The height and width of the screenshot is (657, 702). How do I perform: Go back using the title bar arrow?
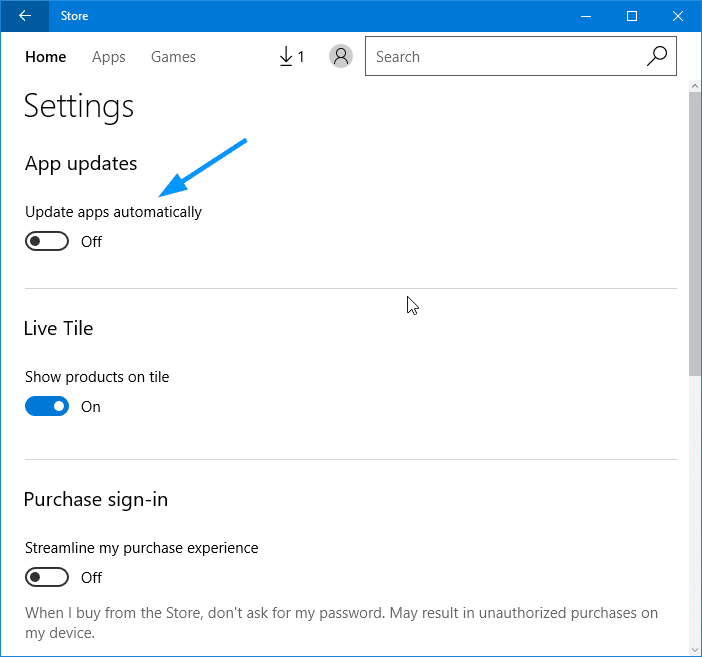click(24, 16)
